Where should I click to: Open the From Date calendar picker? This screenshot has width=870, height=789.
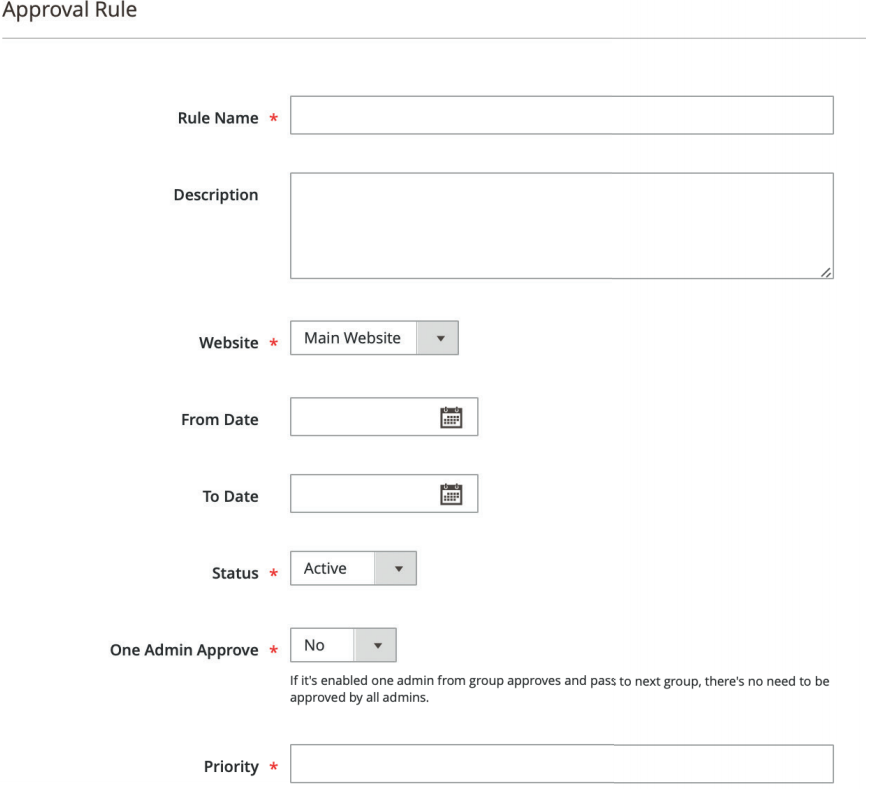451,417
